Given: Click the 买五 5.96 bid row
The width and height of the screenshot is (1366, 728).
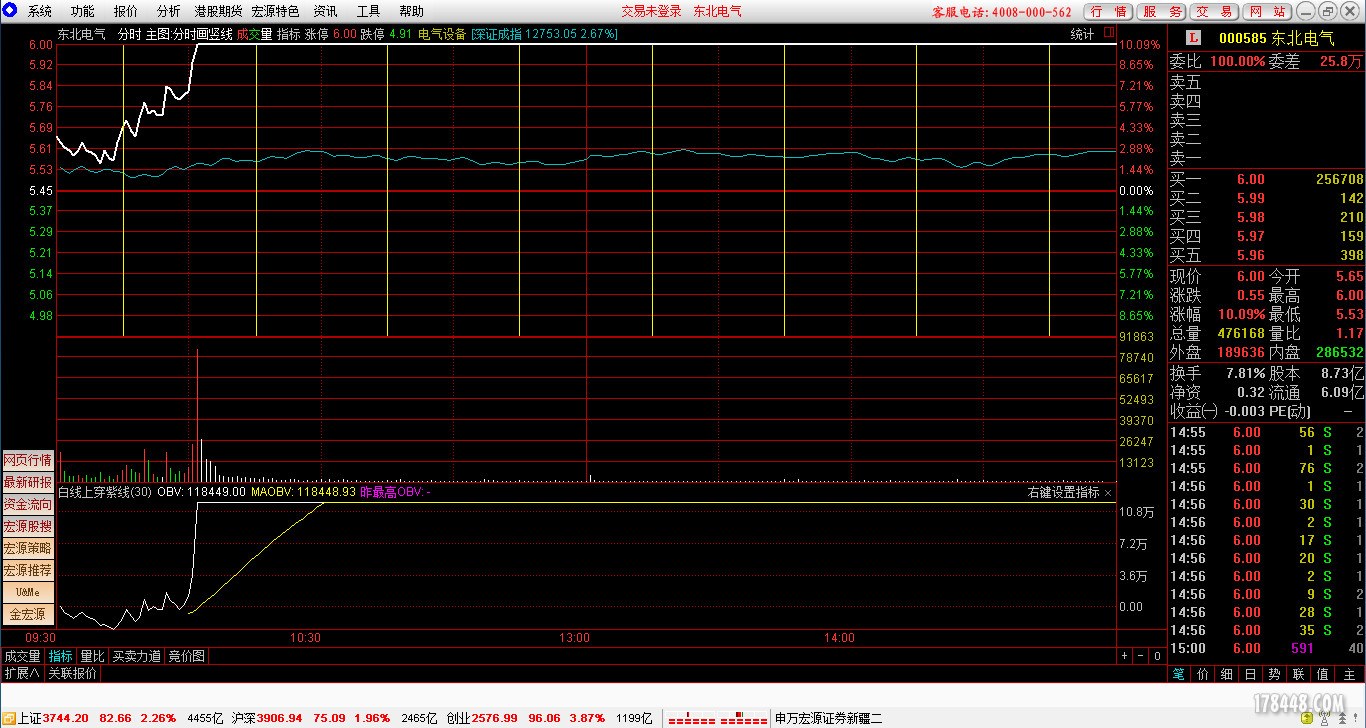Looking at the screenshot, I should click(1267, 255).
